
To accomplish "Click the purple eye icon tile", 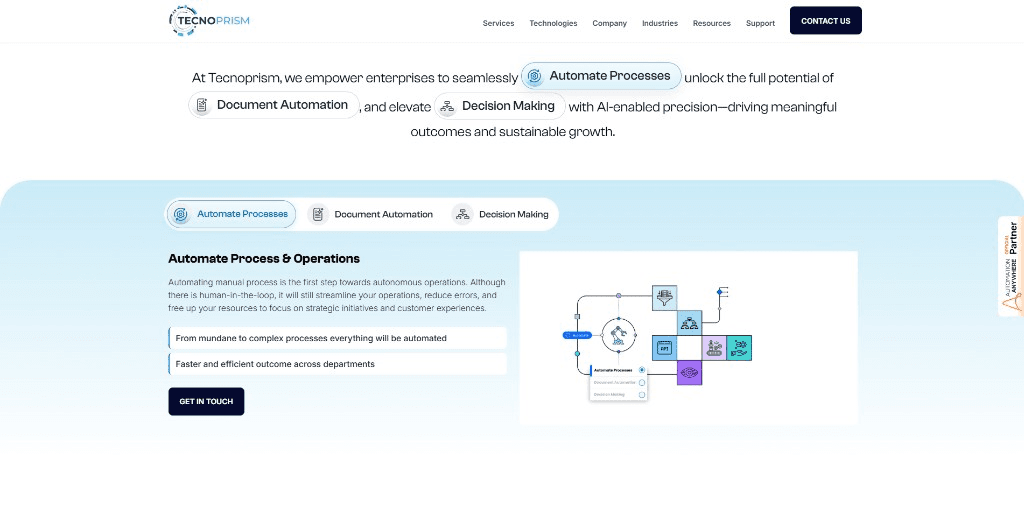I will click(x=689, y=372).
